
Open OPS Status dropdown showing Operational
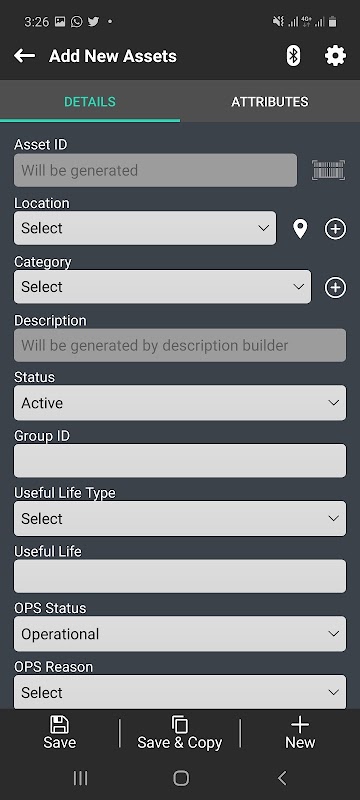click(179, 634)
